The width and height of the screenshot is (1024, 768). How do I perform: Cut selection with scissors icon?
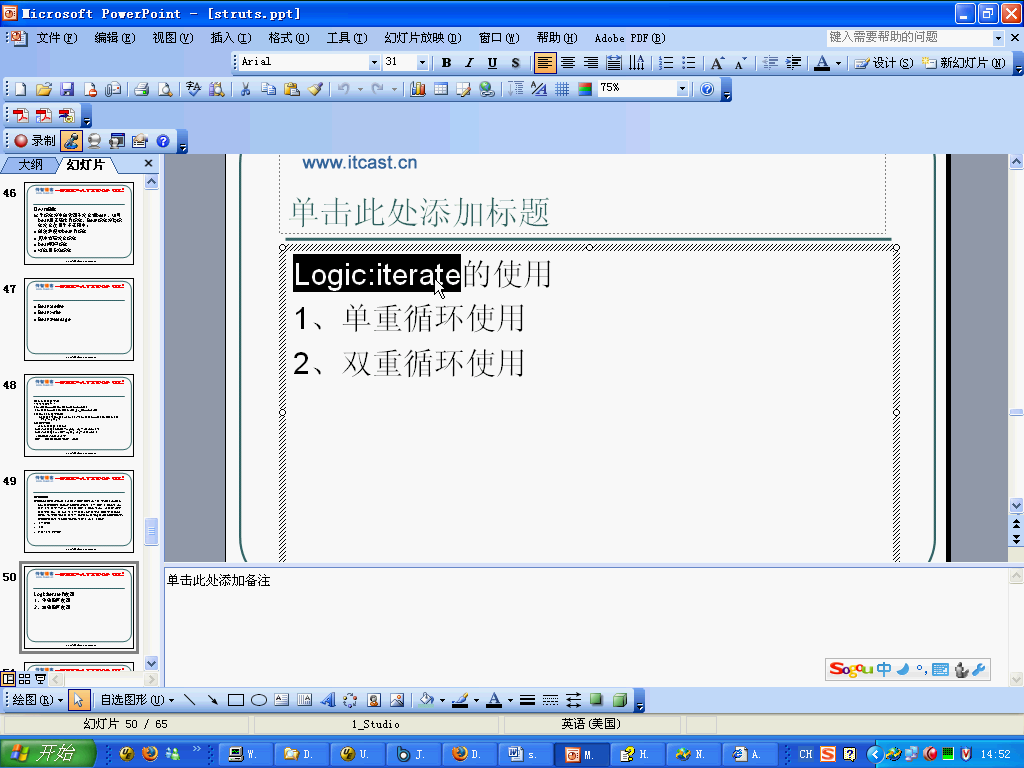[246, 89]
